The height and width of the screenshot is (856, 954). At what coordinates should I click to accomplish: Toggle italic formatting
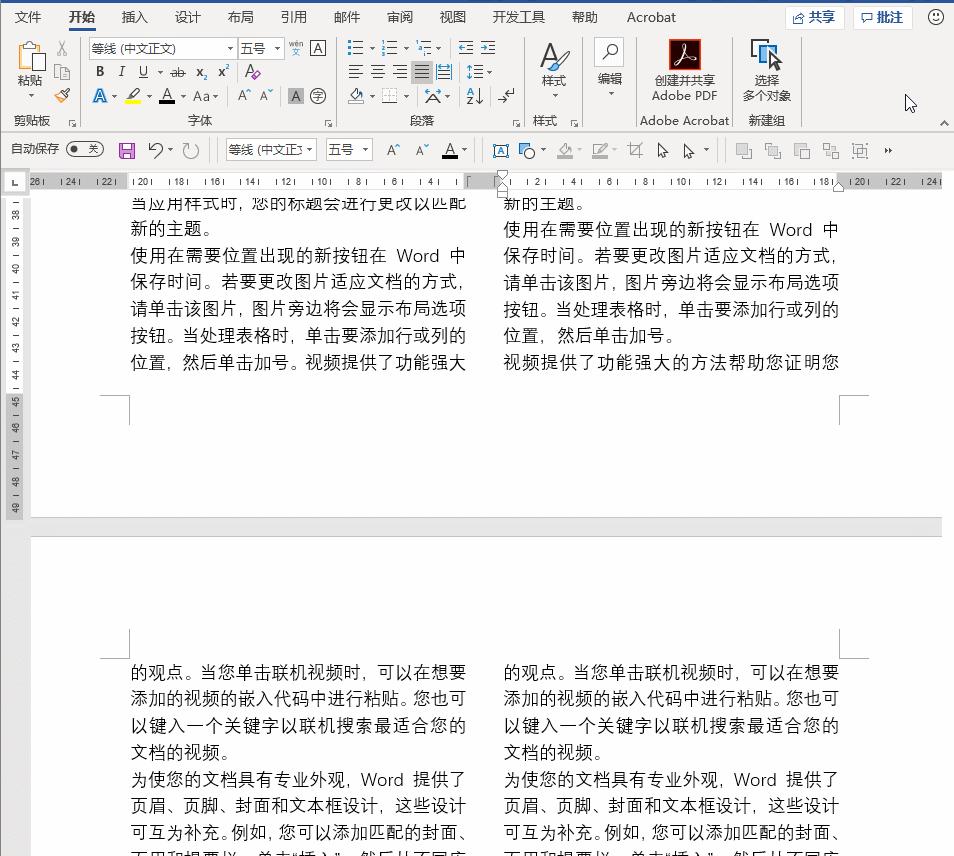(121, 72)
